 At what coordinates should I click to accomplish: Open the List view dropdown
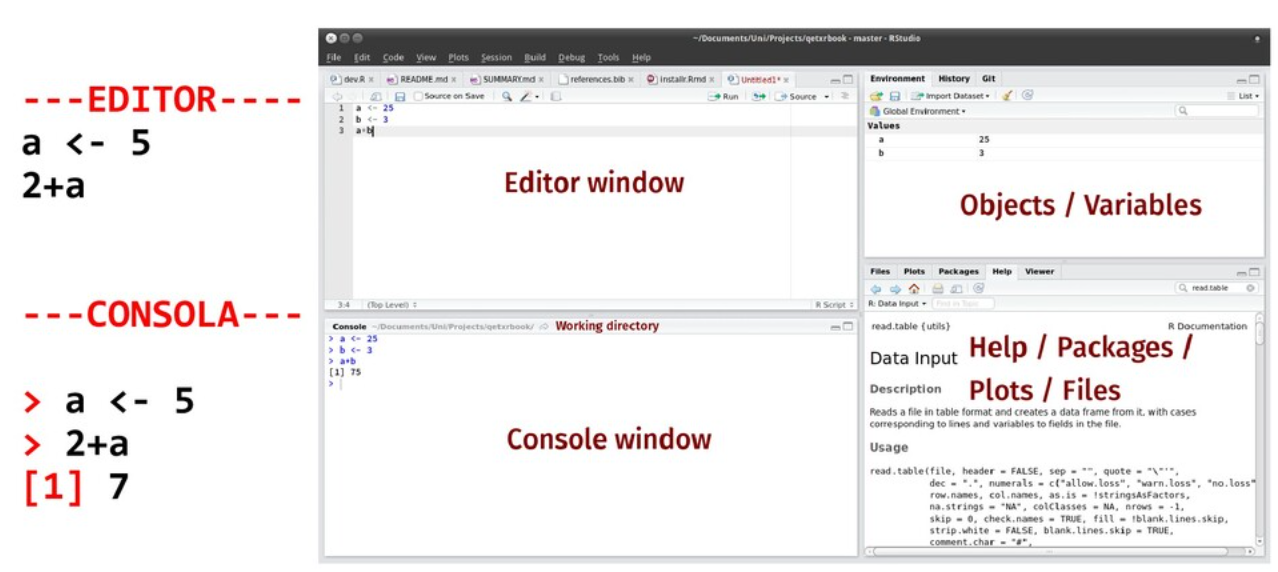pos(1244,96)
